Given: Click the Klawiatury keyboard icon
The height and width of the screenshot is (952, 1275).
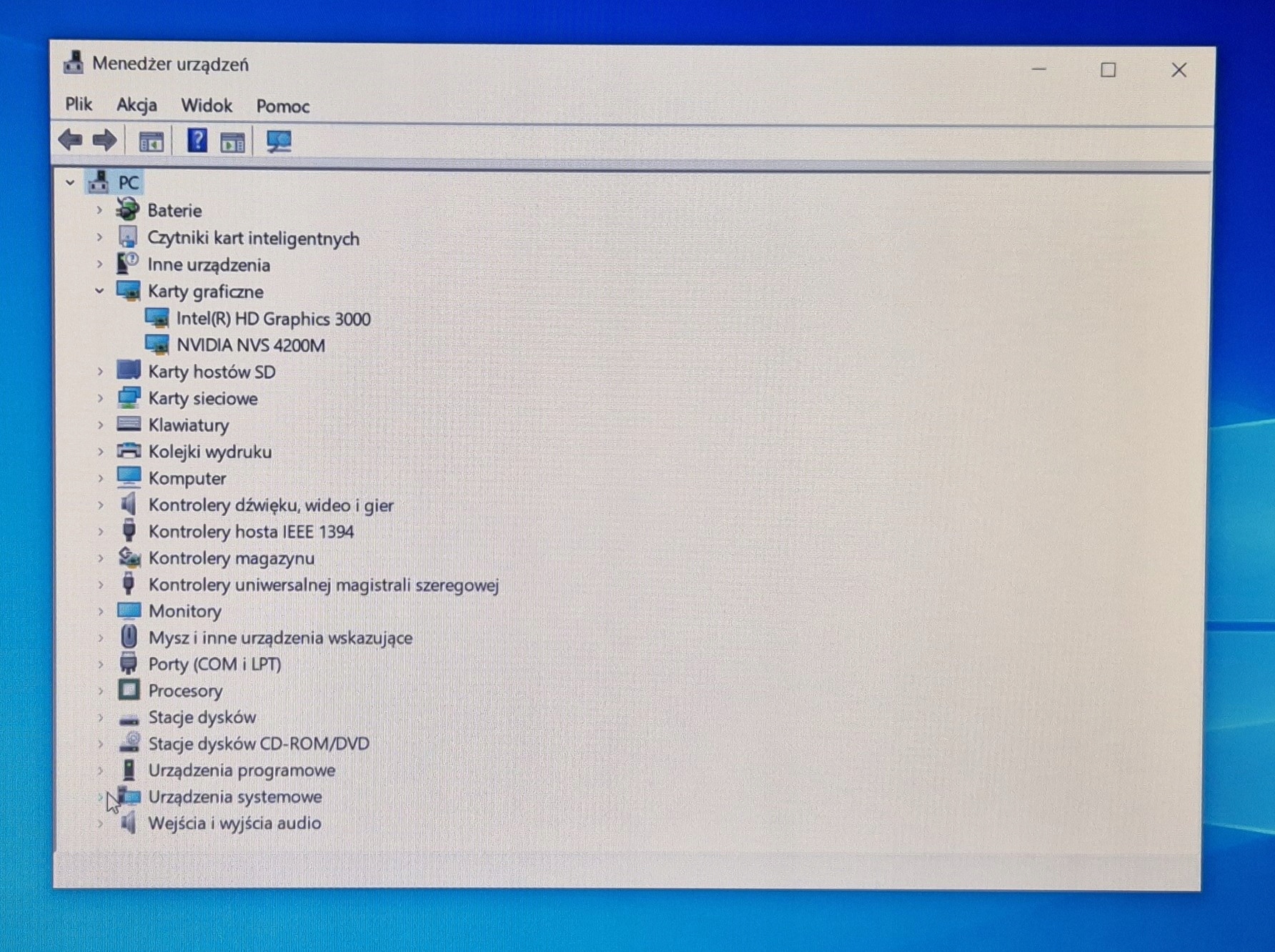Looking at the screenshot, I should click(129, 425).
